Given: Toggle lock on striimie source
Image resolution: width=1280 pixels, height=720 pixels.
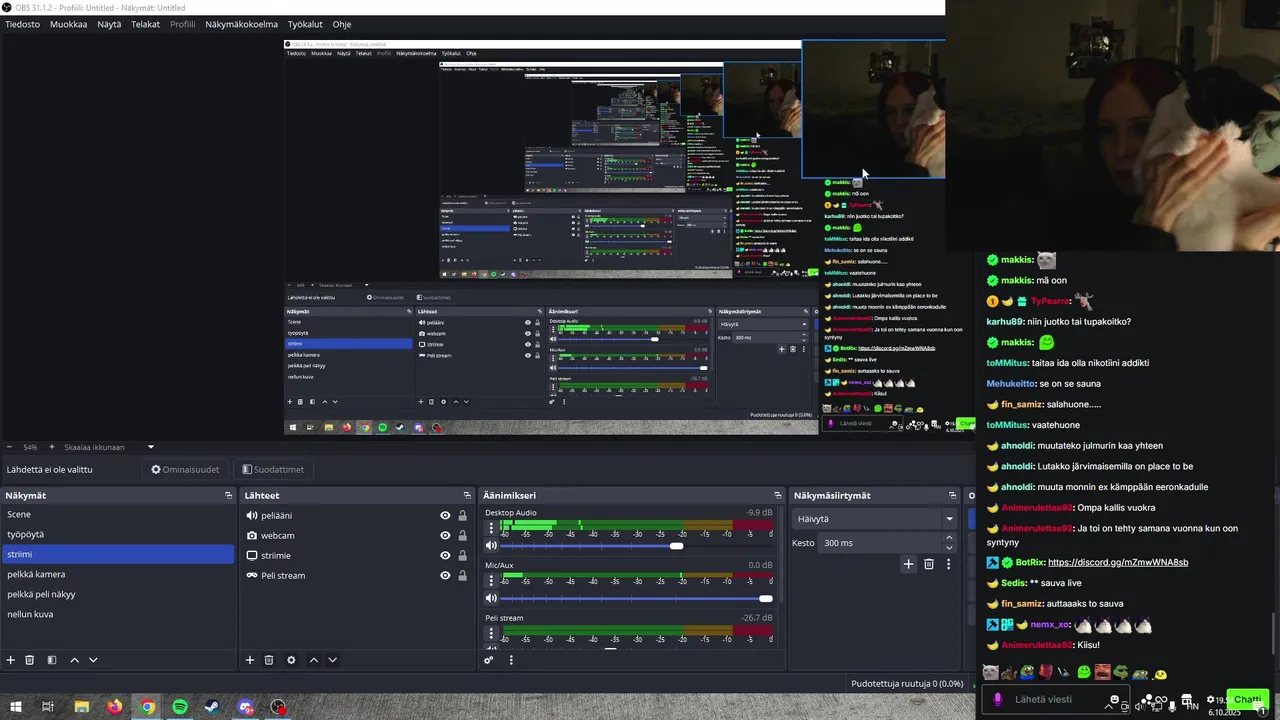Looking at the screenshot, I should [462, 555].
